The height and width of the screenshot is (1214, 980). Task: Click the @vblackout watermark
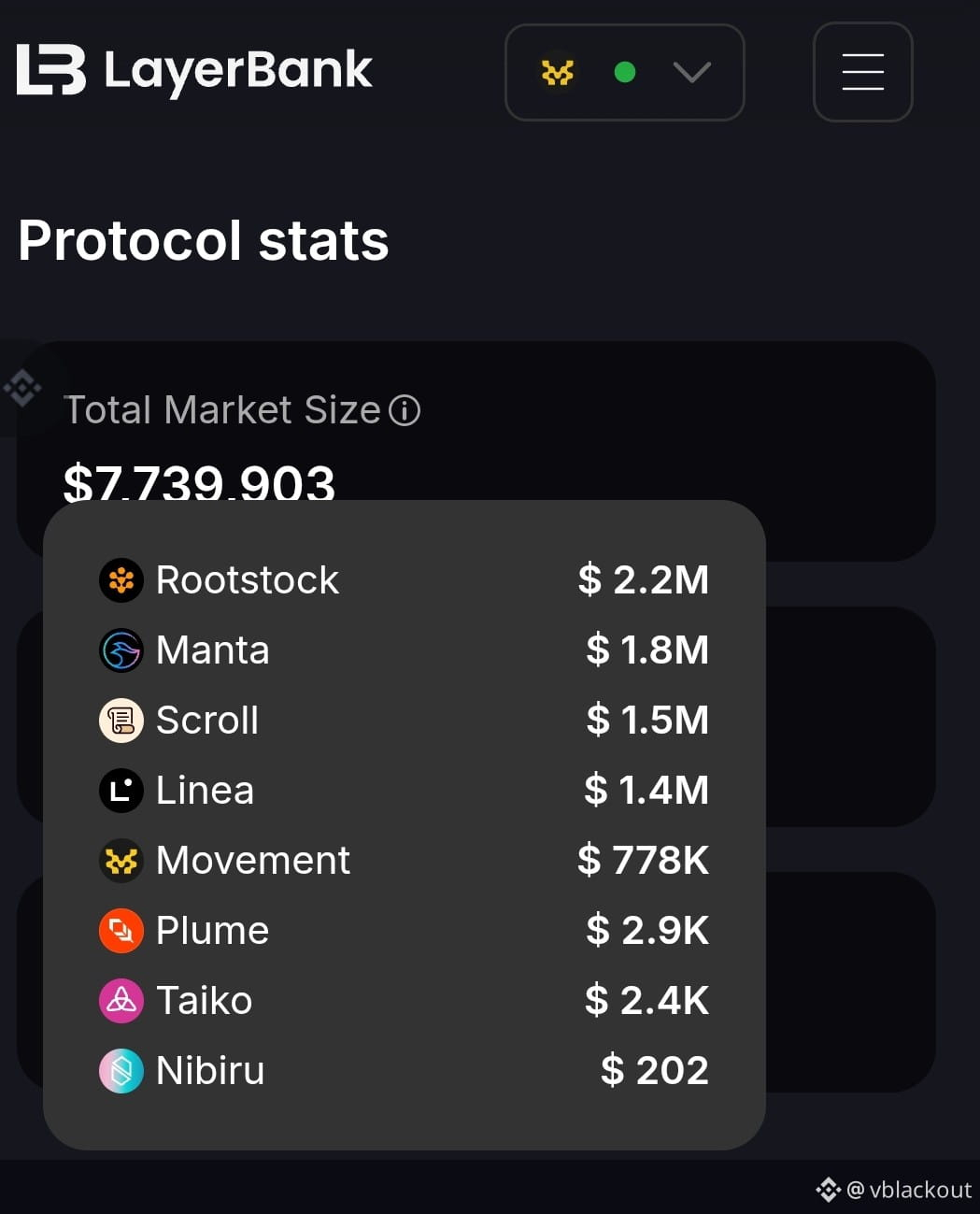click(895, 1190)
